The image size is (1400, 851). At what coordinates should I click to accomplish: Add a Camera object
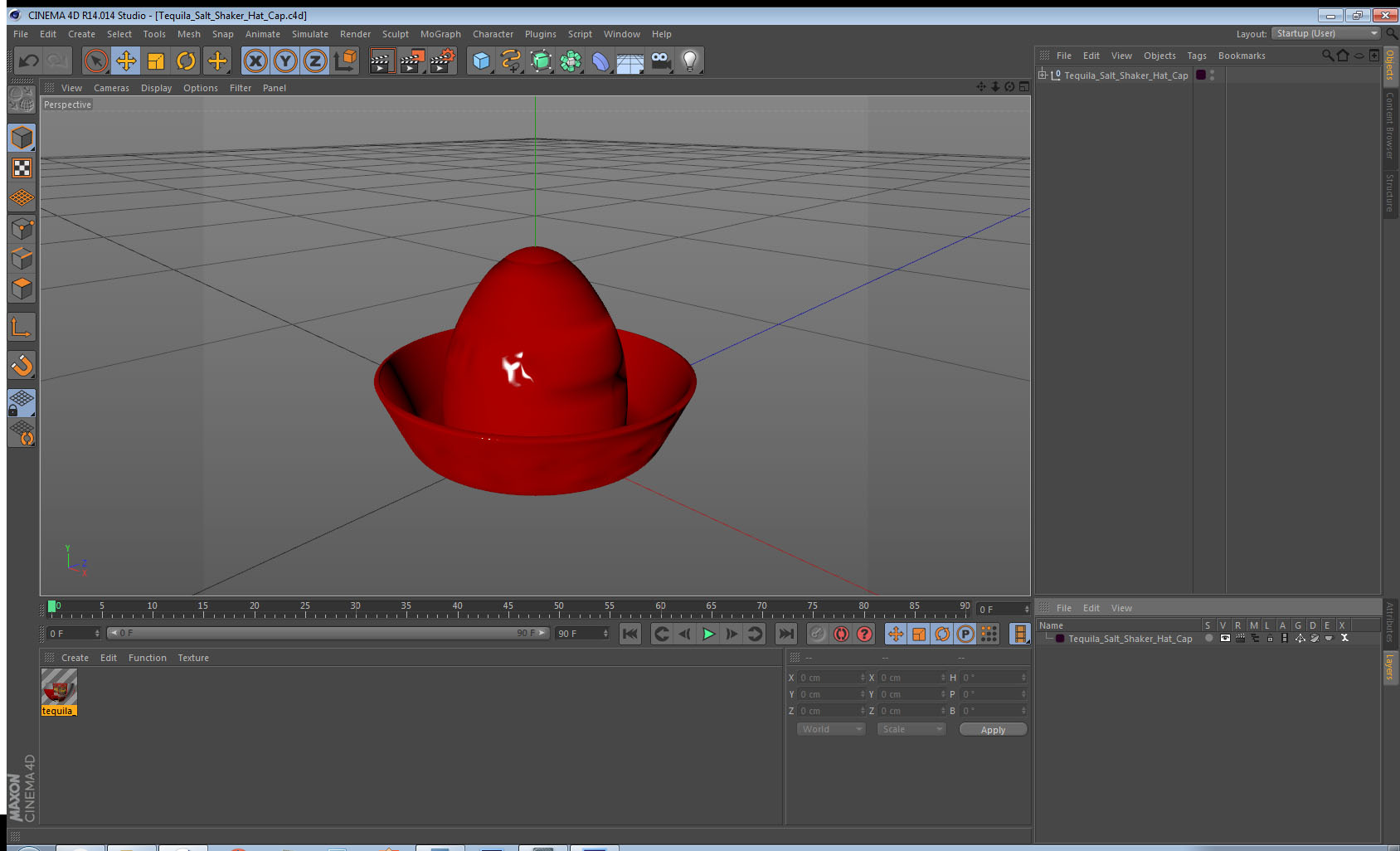[660, 61]
